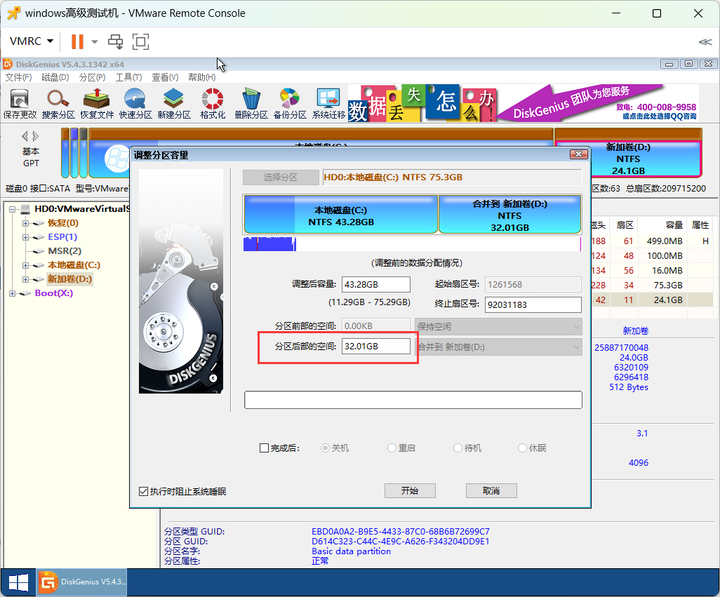
Task: Click the 开始 (Start) button
Action: click(x=410, y=490)
